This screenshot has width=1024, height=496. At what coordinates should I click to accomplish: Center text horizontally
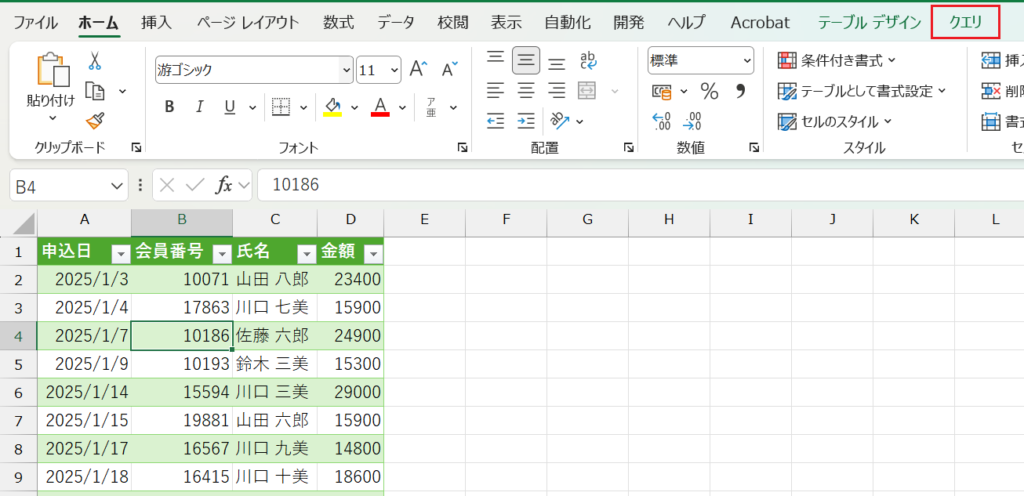[526, 91]
